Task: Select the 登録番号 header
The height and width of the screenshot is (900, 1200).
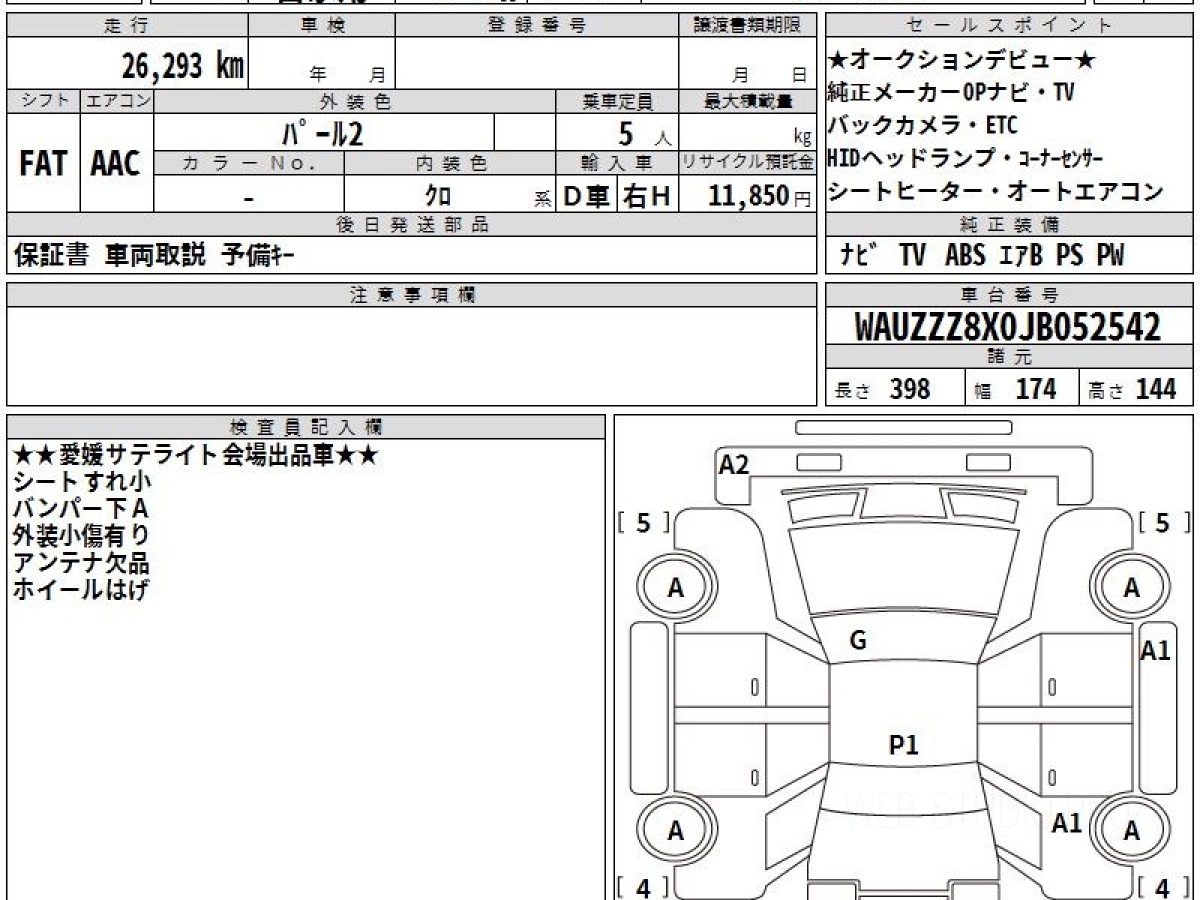Action: click(x=537, y=26)
